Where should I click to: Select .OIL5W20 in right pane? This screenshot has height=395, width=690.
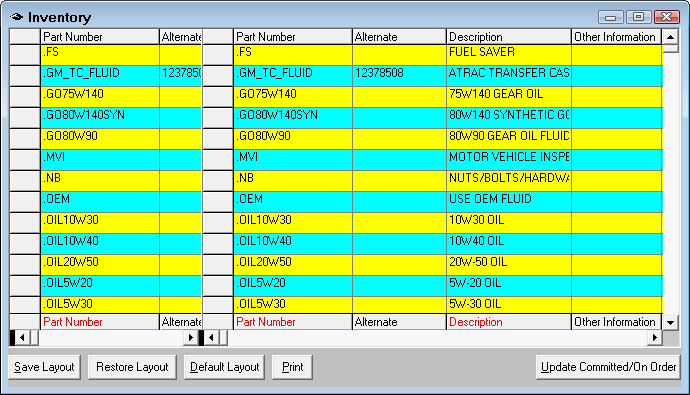tap(293, 286)
